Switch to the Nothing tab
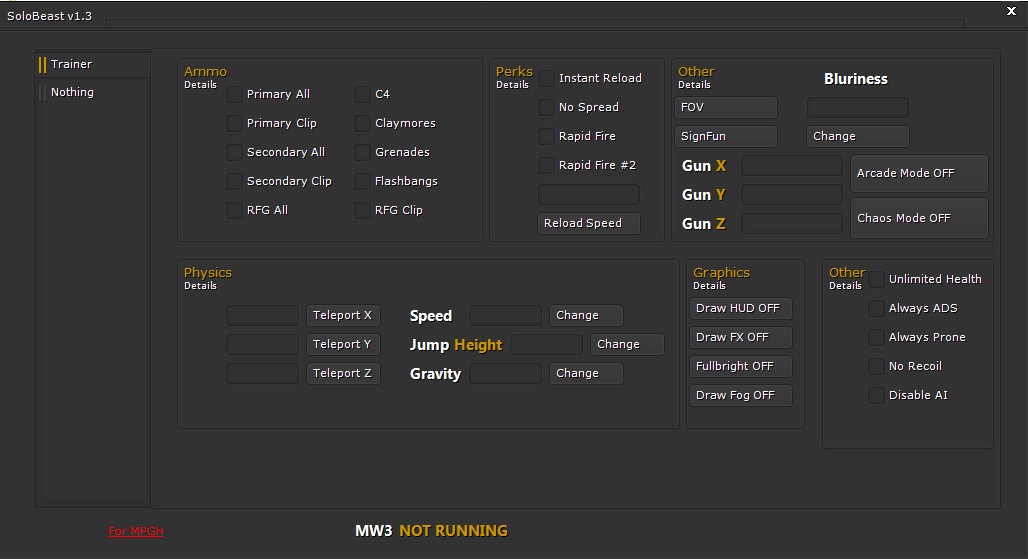1028x559 pixels. (92, 92)
